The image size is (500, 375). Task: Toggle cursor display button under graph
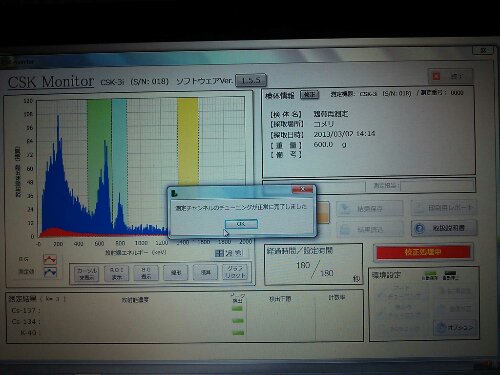click(x=87, y=273)
